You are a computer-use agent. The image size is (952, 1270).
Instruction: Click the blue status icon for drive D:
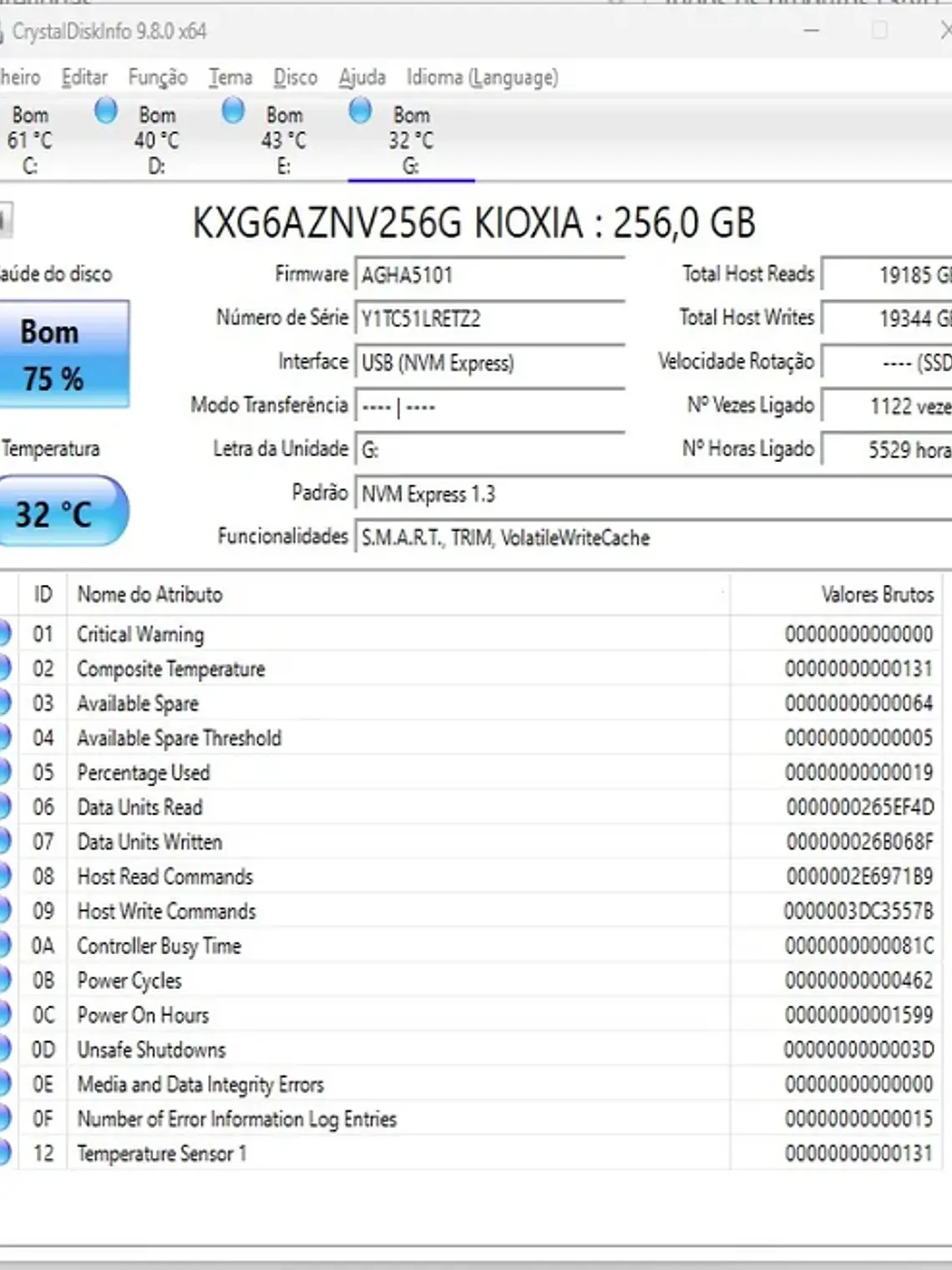(x=106, y=111)
